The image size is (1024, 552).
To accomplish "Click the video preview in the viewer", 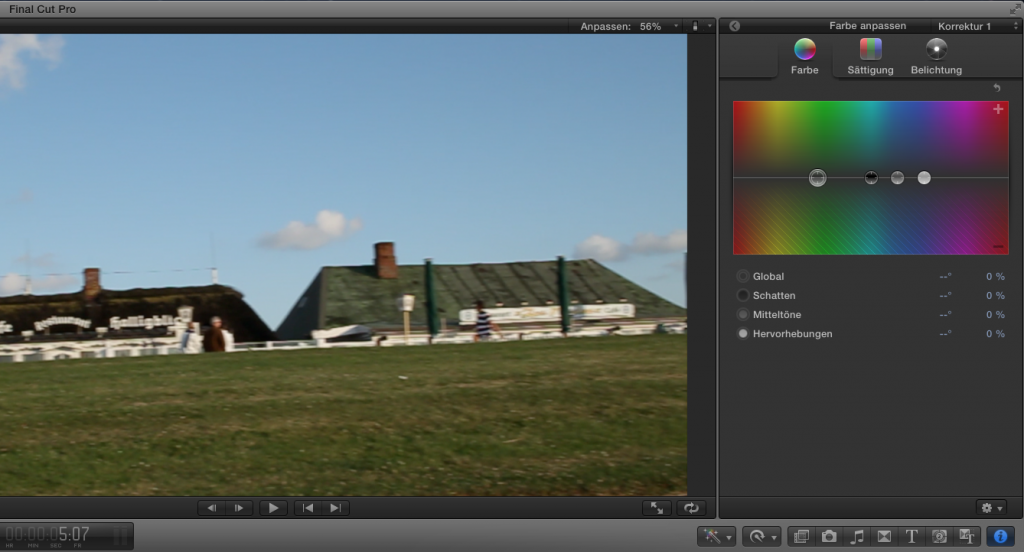I will click(343, 265).
